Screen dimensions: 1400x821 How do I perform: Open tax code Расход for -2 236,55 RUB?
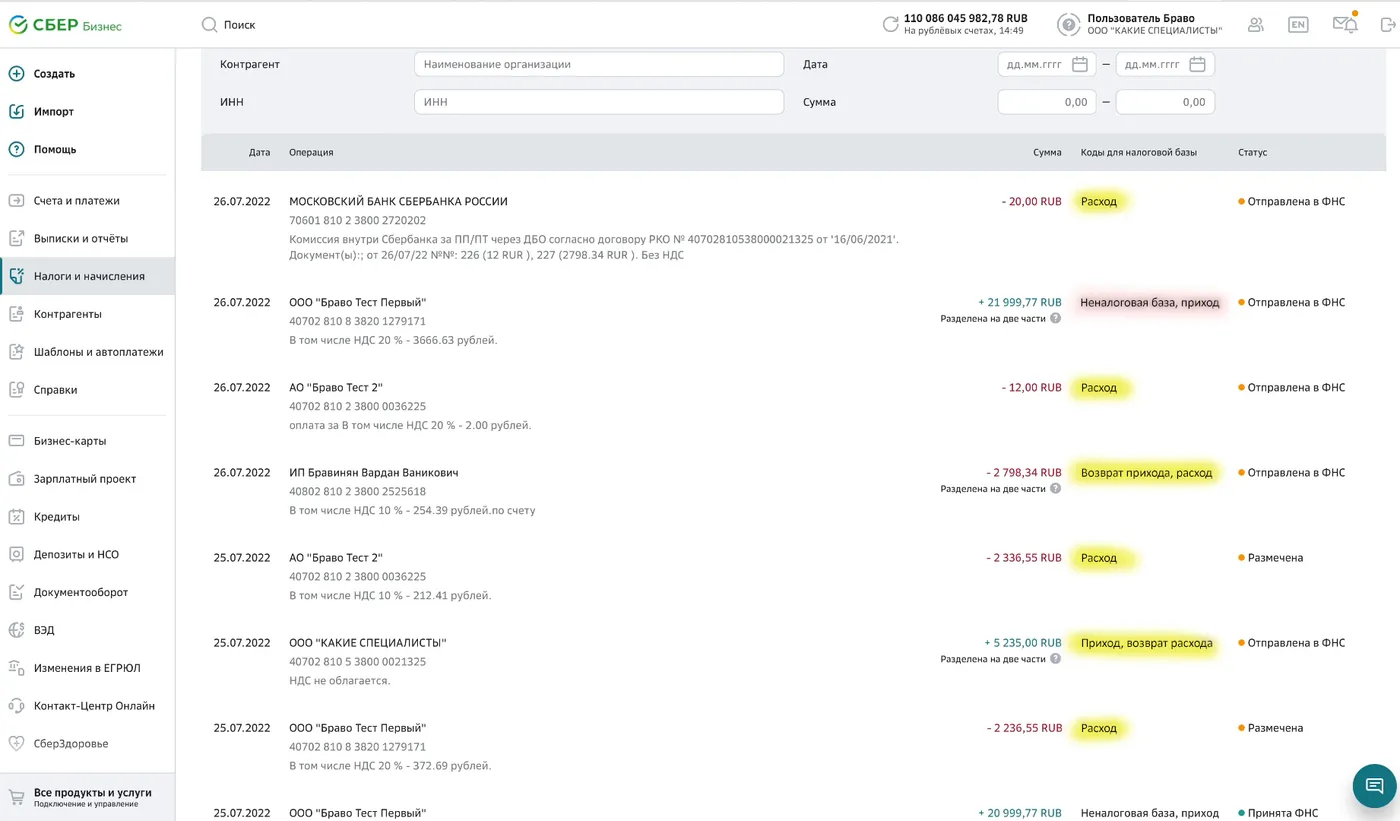coord(1099,728)
